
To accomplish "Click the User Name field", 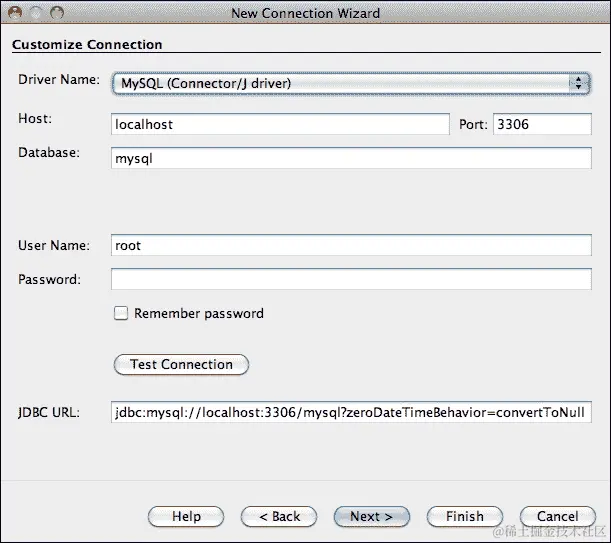I will [351, 245].
